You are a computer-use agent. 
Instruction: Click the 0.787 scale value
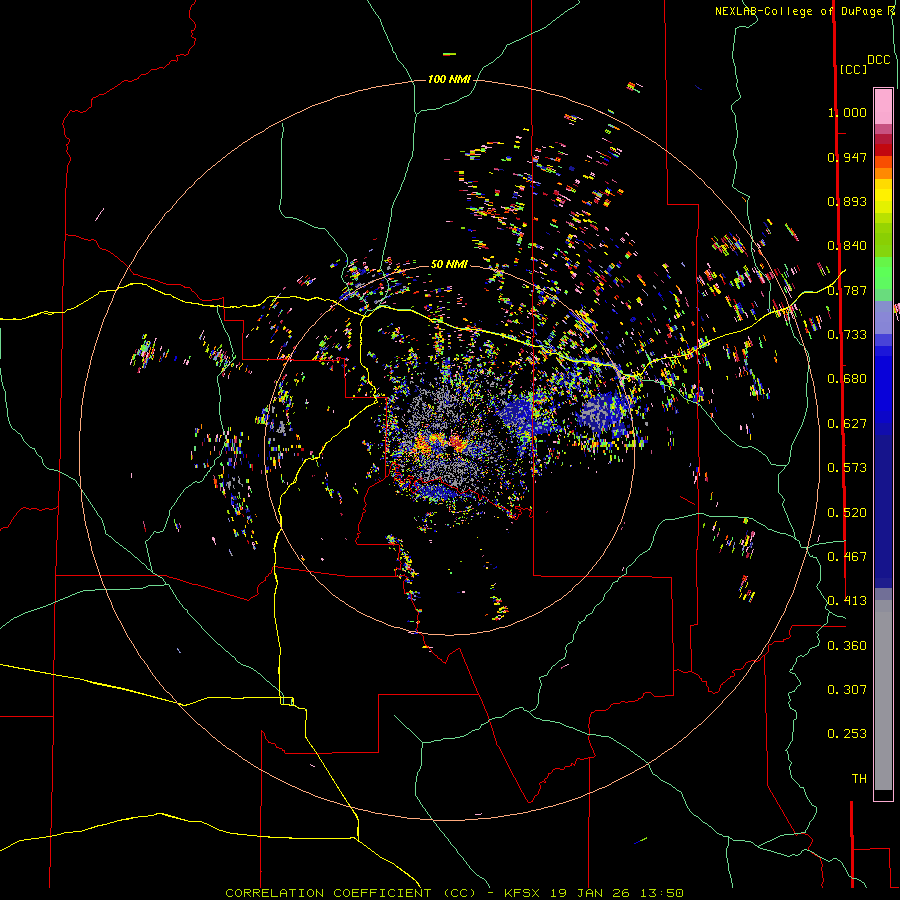(847, 290)
